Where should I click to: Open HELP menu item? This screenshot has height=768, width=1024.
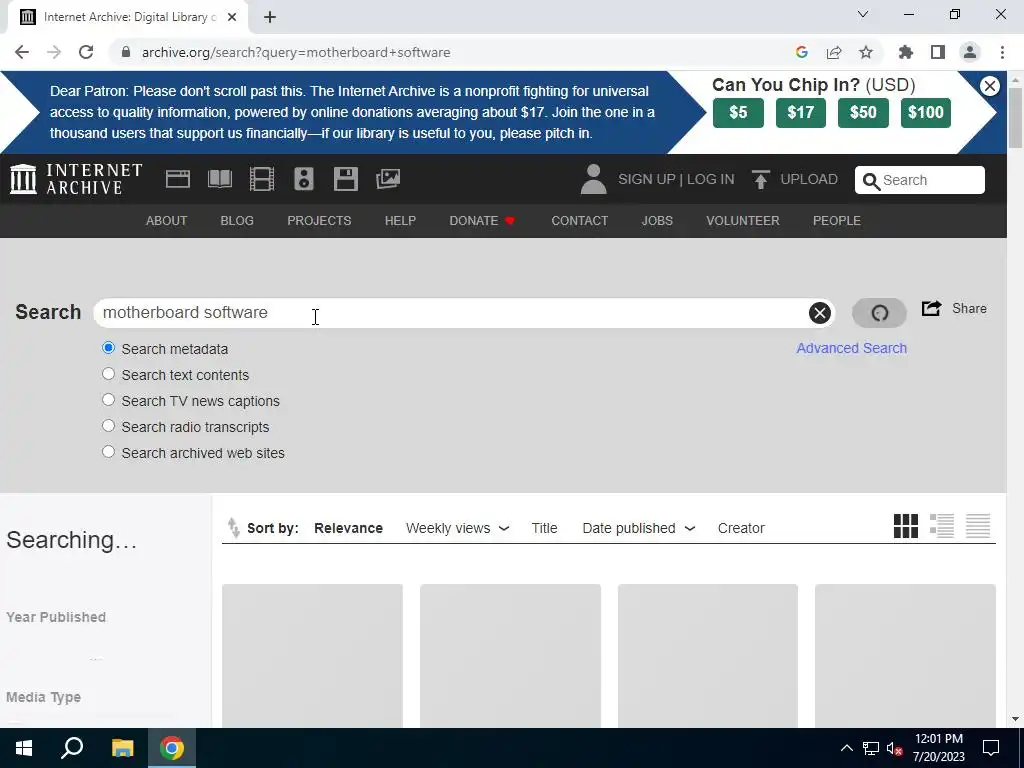click(x=400, y=221)
